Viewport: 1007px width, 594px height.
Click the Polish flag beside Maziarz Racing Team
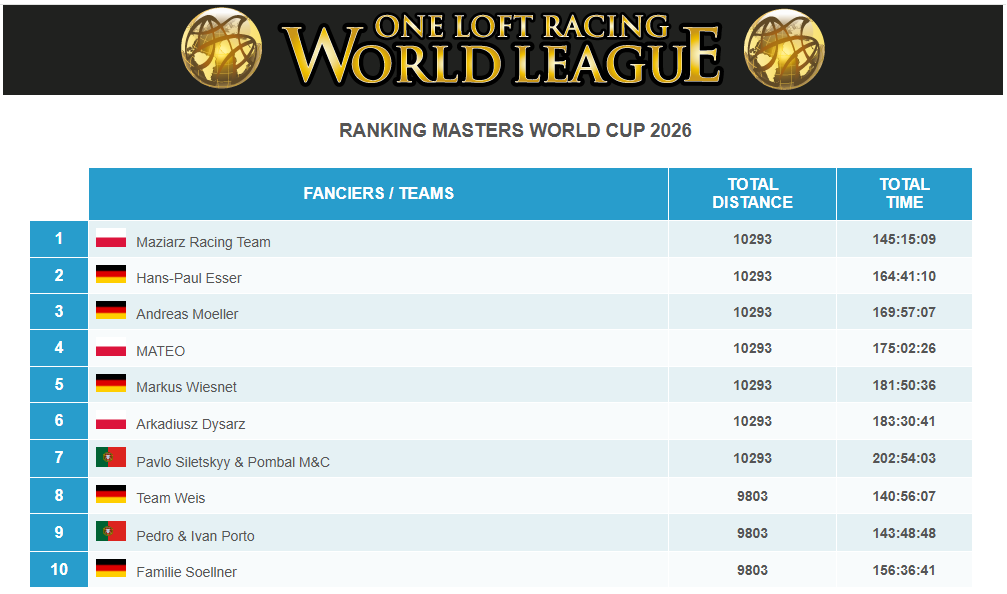click(111, 238)
